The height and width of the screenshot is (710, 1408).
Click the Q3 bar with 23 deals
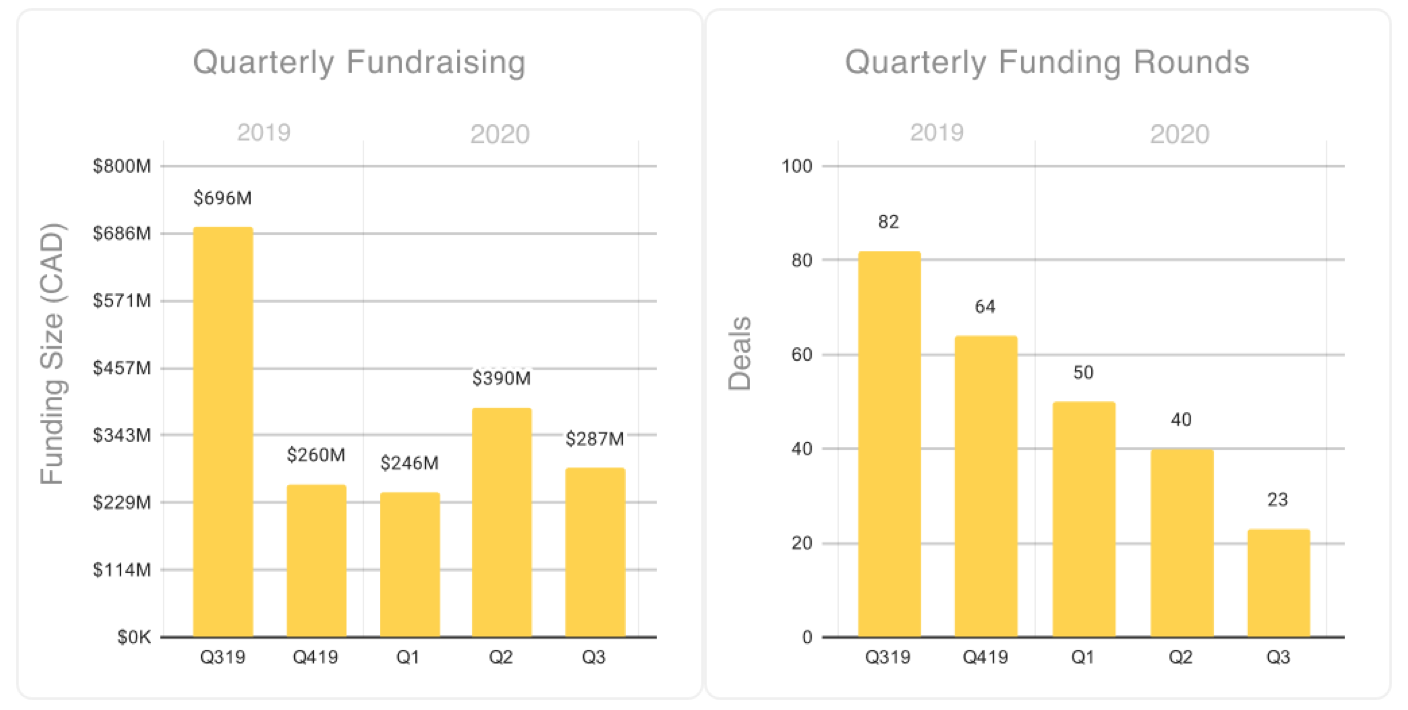click(x=1278, y=583)
